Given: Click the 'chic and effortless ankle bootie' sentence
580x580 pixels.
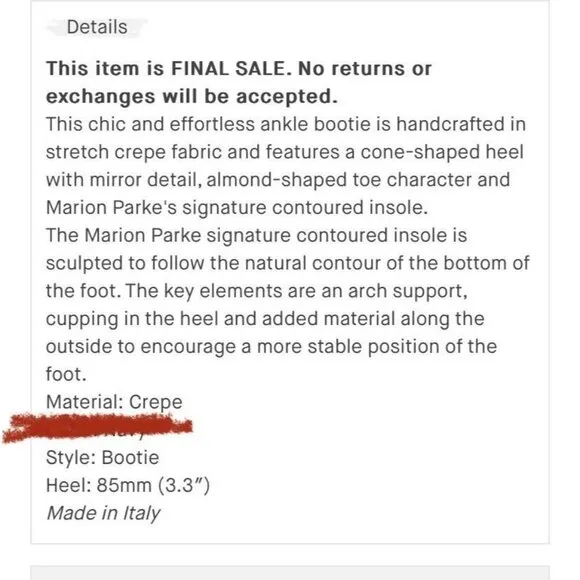Looking at the screenshot, I should 286,124.
